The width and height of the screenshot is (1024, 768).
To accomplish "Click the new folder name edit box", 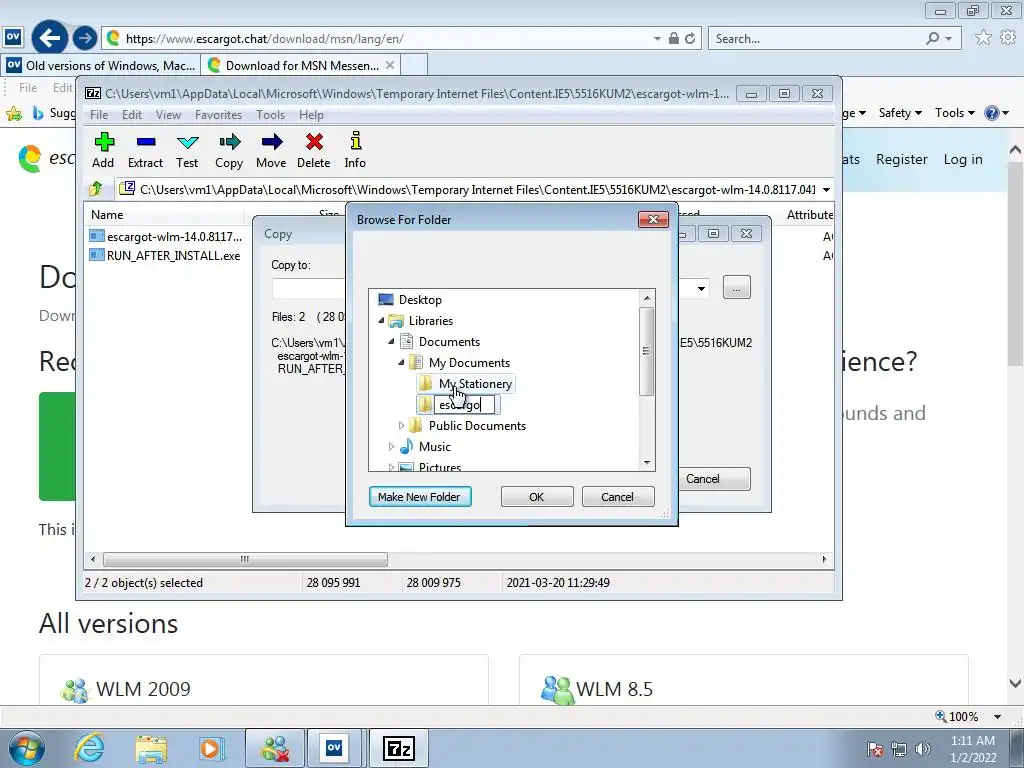I will [x=465, y=405].
